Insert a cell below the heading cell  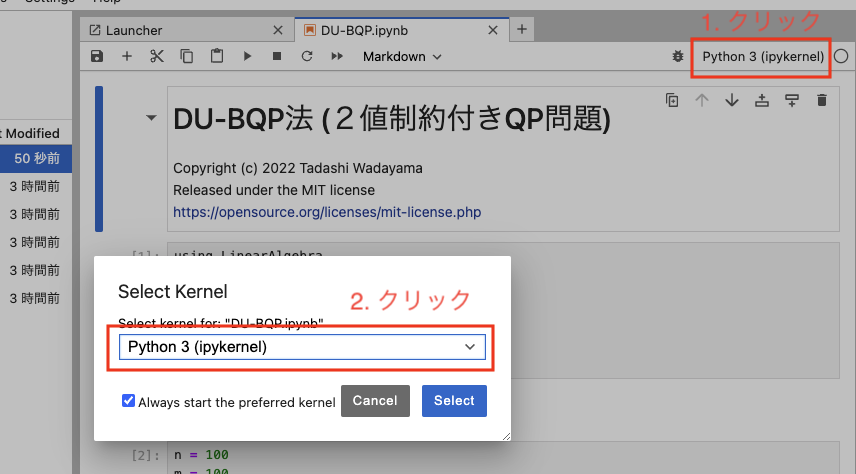[x=792, y=100]
